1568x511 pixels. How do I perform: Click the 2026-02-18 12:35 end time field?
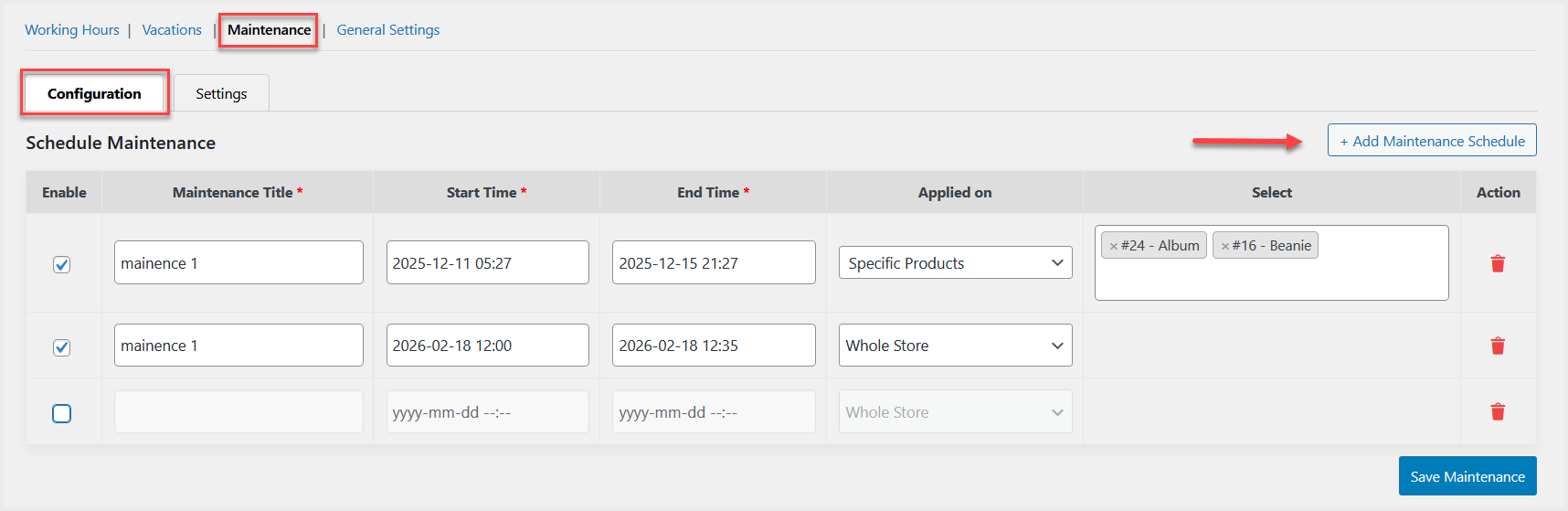(x=714, y=346)
